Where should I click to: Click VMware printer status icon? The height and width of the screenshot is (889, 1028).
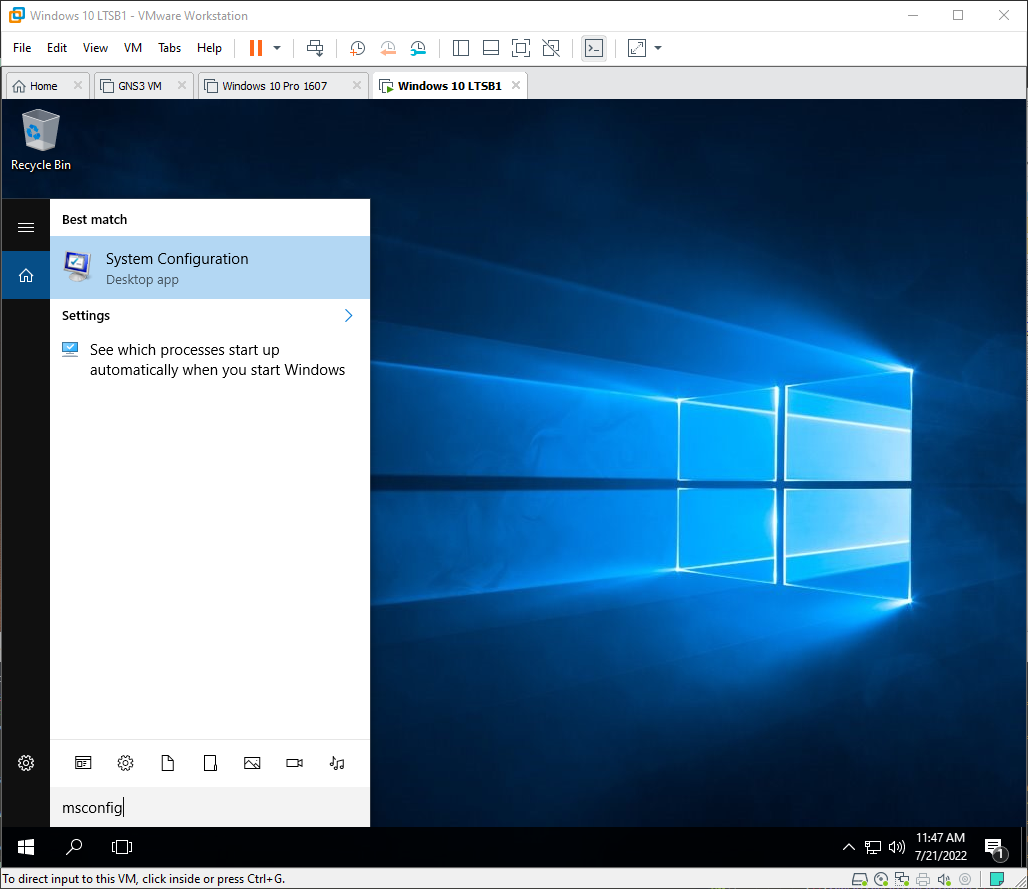pos(923,879)
